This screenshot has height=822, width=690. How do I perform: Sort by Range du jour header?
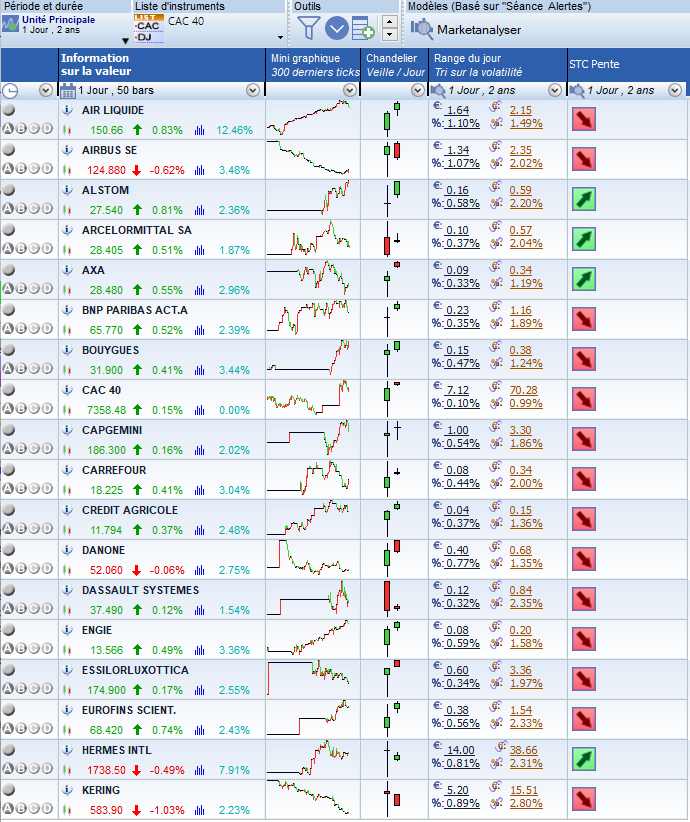coord(498,65)
